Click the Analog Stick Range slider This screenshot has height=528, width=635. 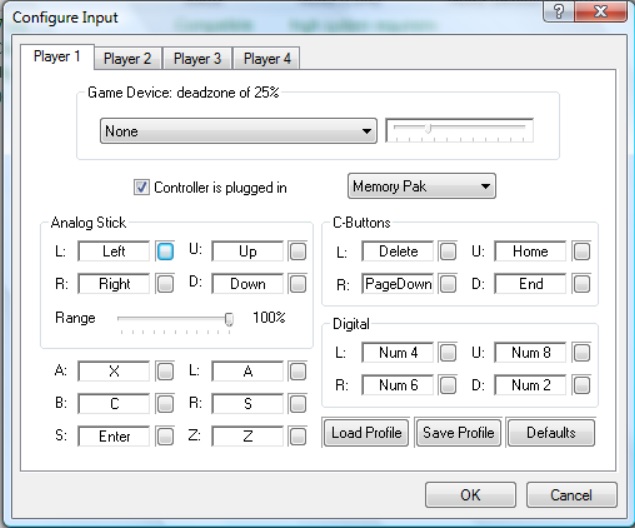[175, 319]
